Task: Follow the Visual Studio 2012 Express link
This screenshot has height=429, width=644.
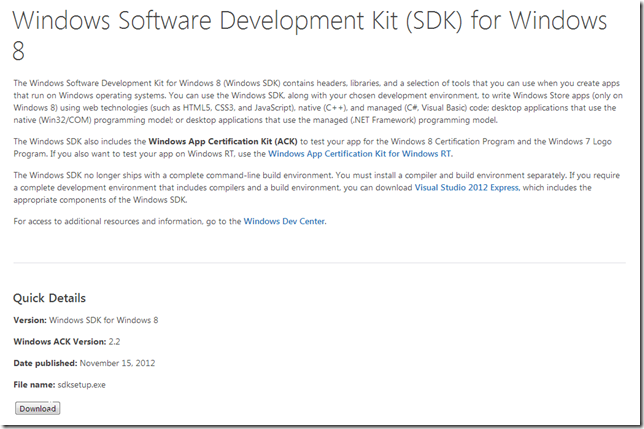Action: point(467,188)
